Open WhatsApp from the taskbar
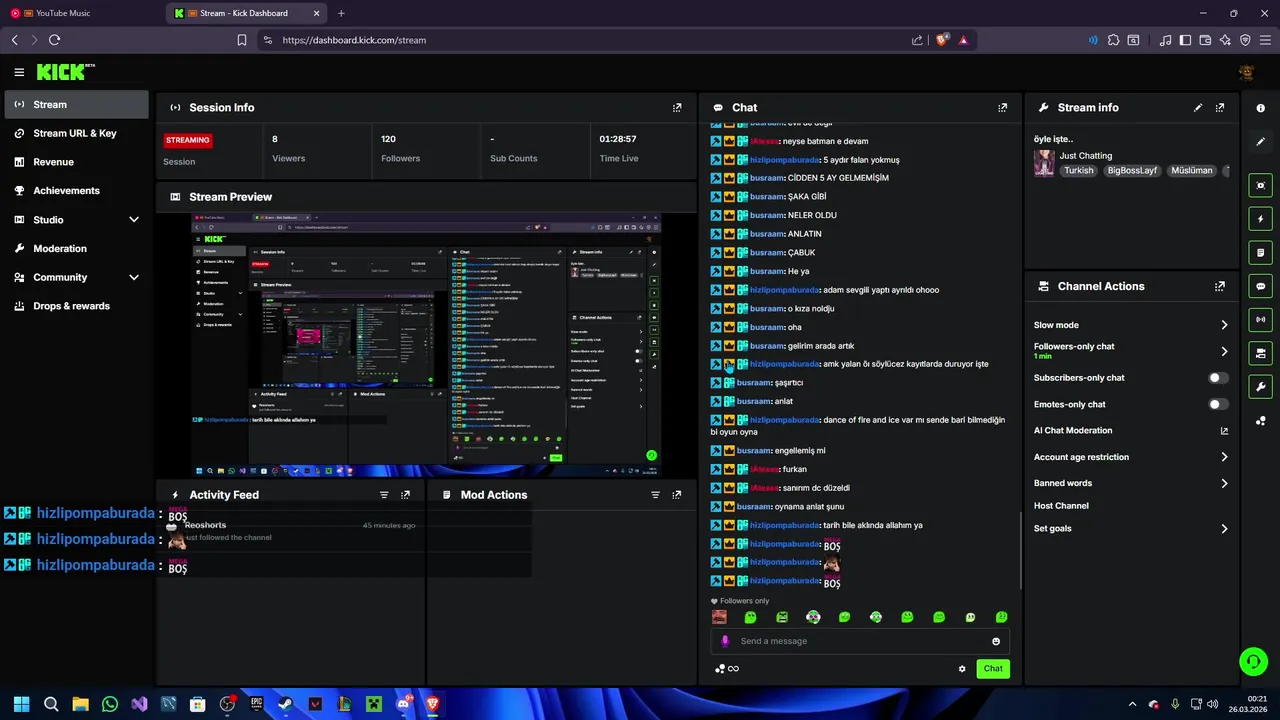This screenshot has height=720, width=1280. [110, 704]
